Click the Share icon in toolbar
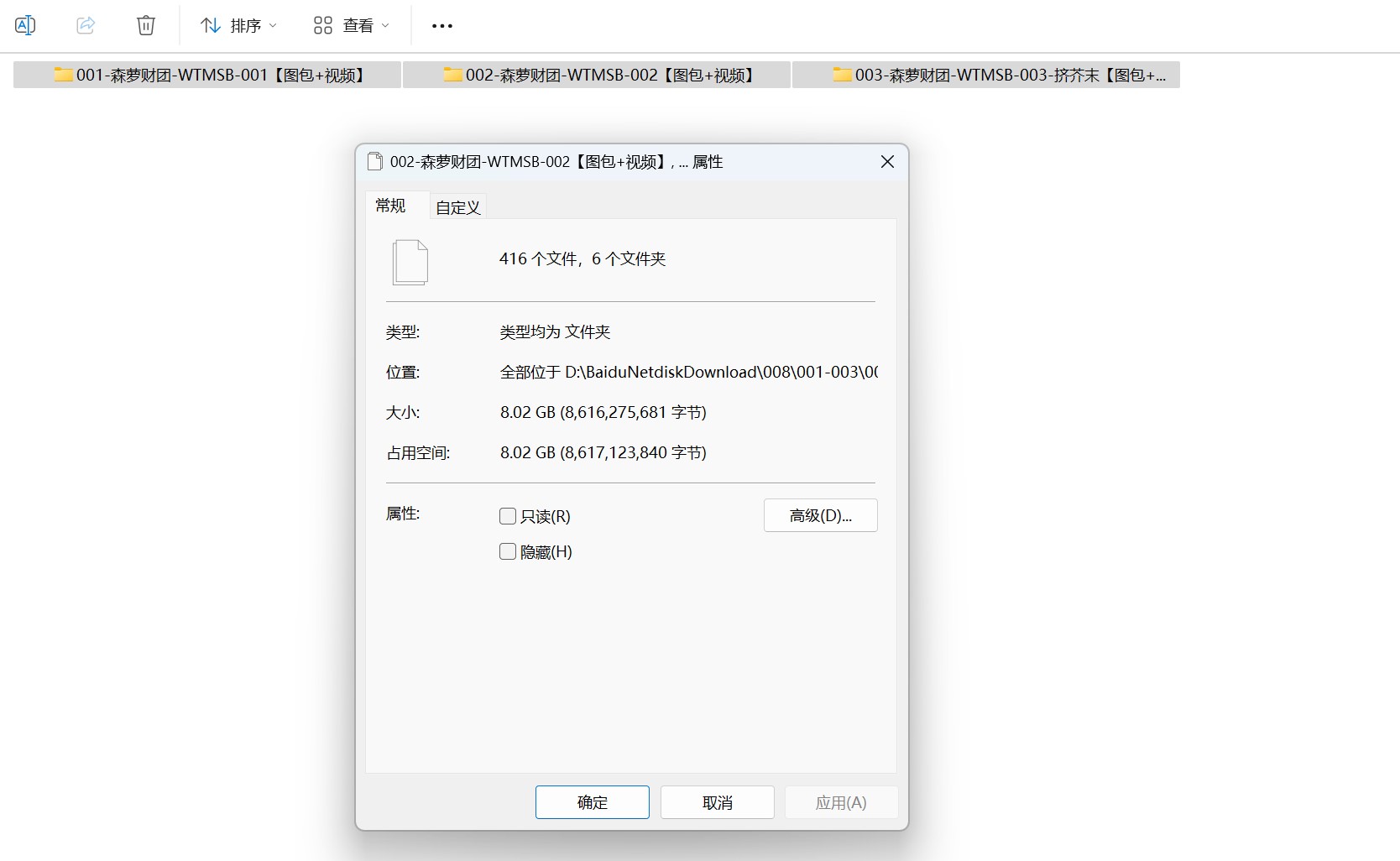Screen dimensions: 1400x861 [x=86, y=25]
